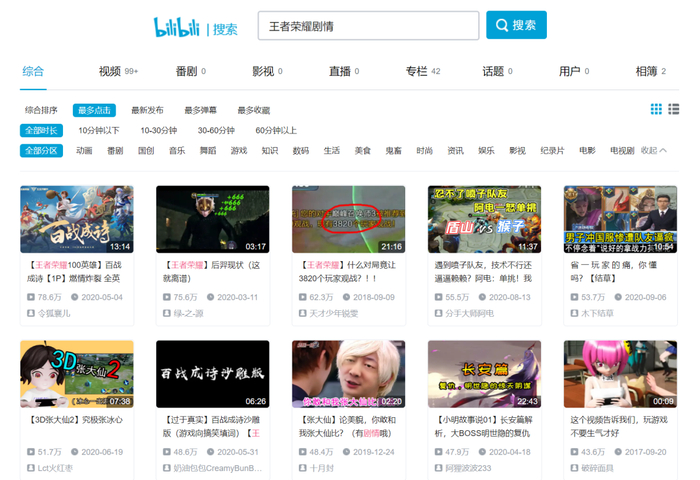Open uploader Lct火红枣 profile
The width and height of the screenshot is (700, 480).
pos(55,468)
